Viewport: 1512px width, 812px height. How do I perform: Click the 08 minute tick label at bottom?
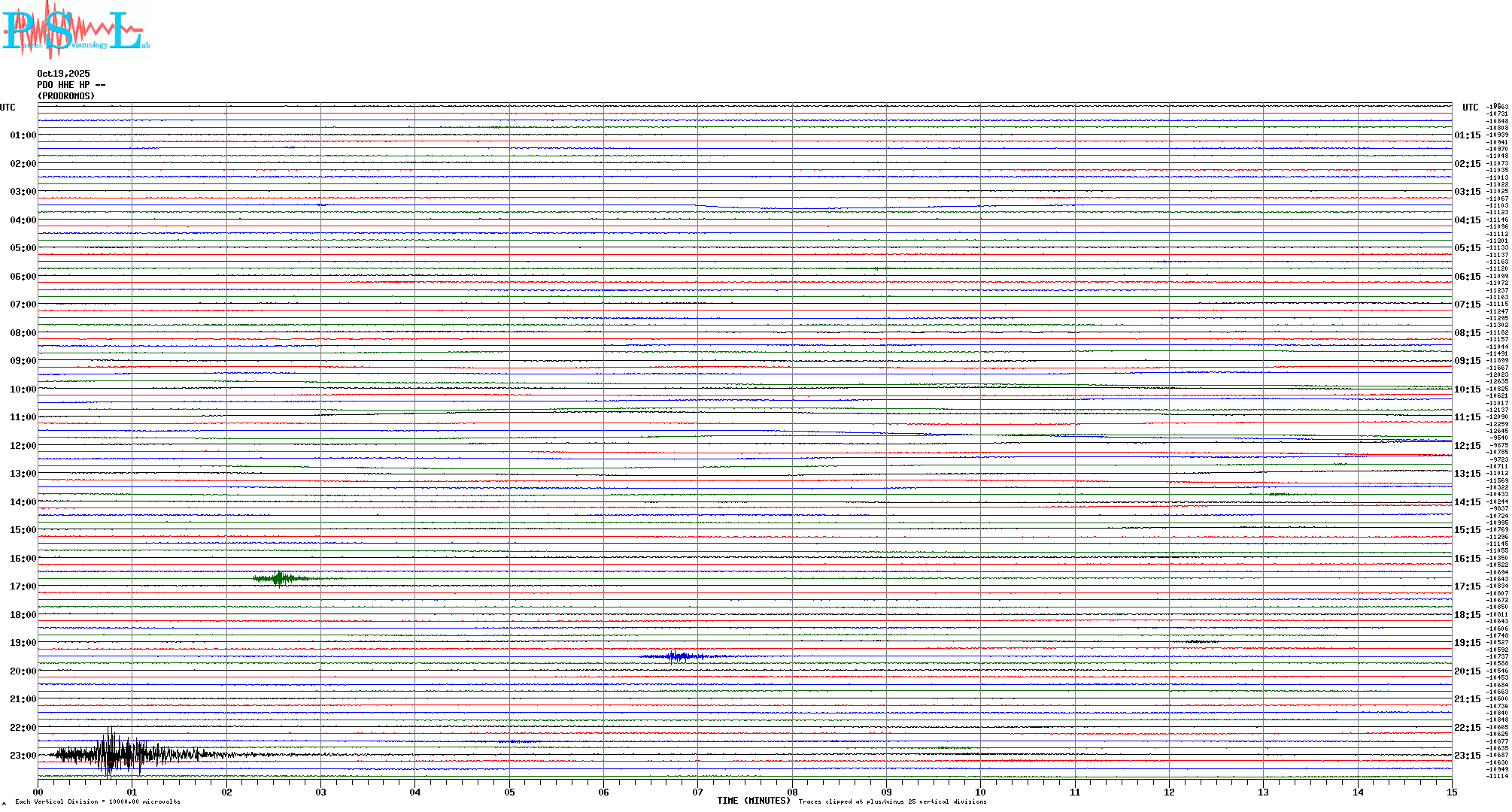pos(792,792)
